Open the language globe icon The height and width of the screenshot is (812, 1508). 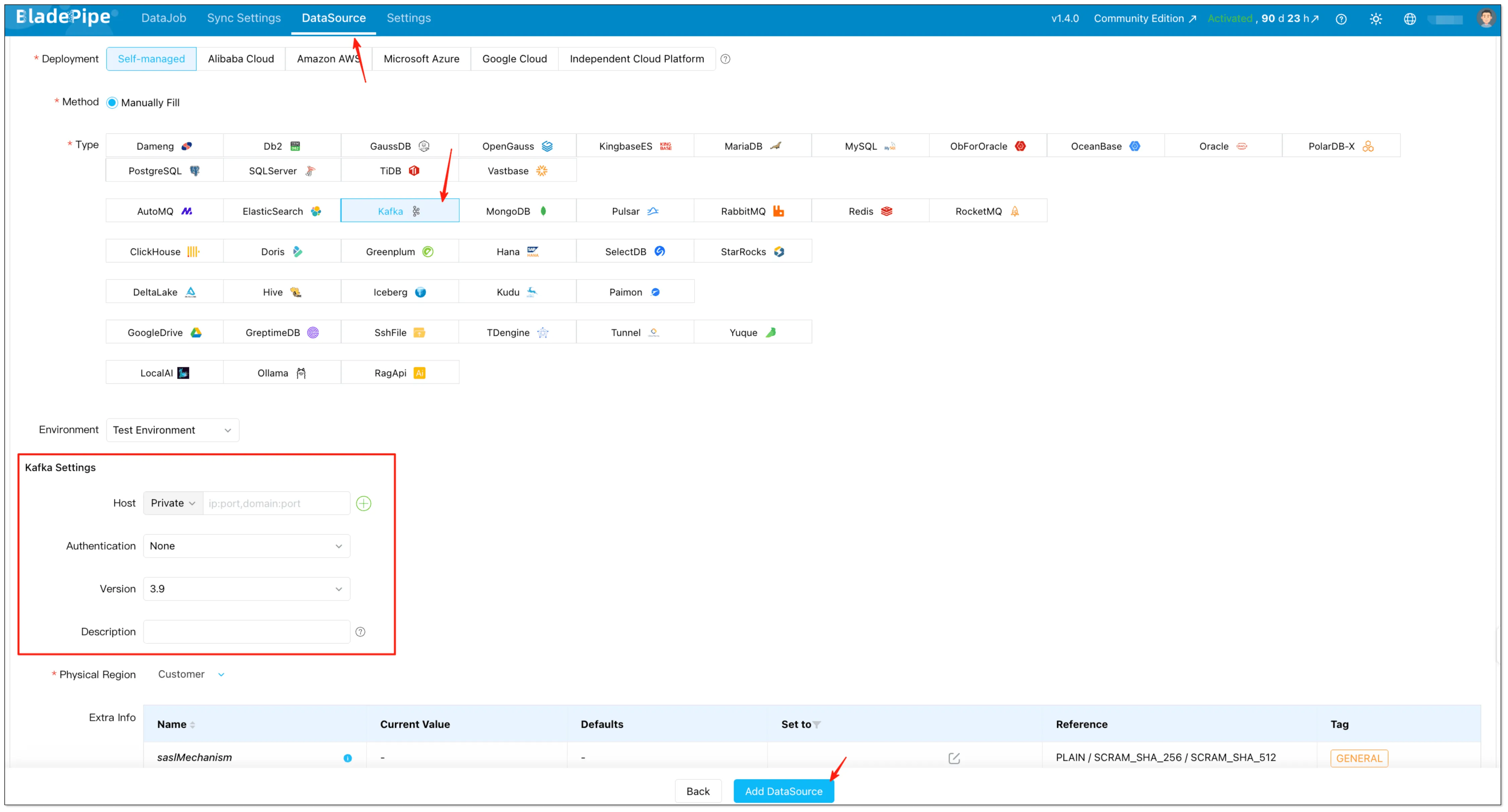point(1410,18)
